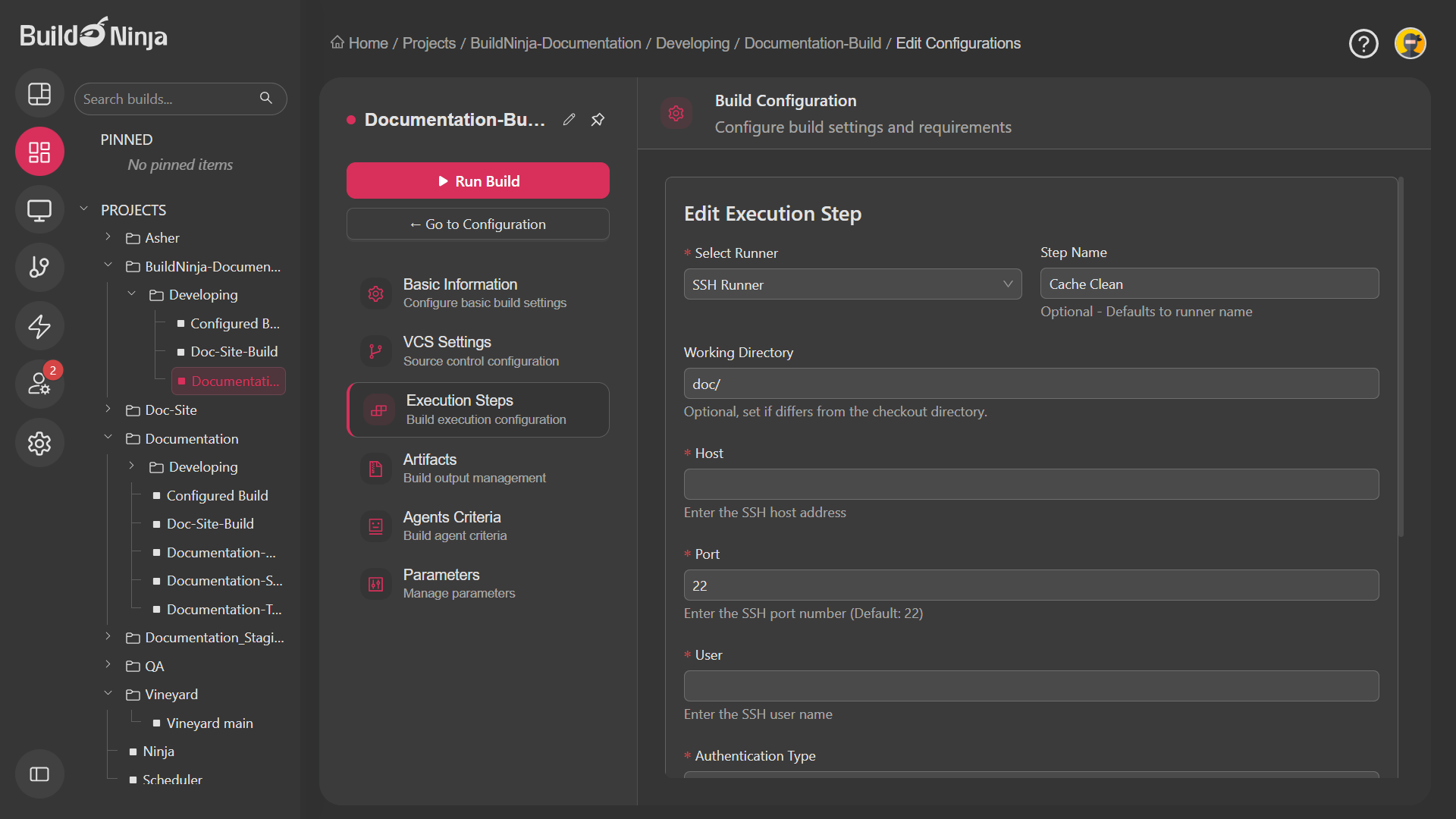
Task: Click the Run Build button
Action: [x=478, y=180]
